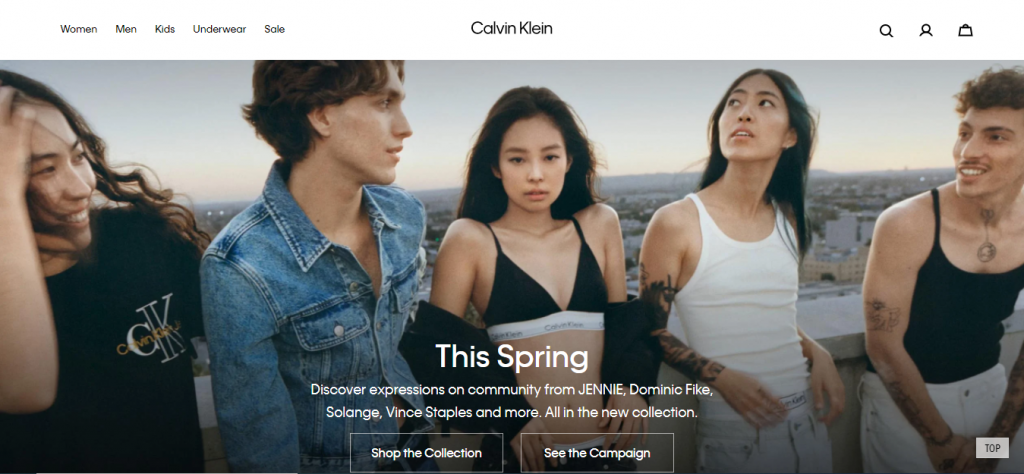Screen dimensions: 1024x474
Task: Open the search magnifier icon
Action: [x=886, y=31]
